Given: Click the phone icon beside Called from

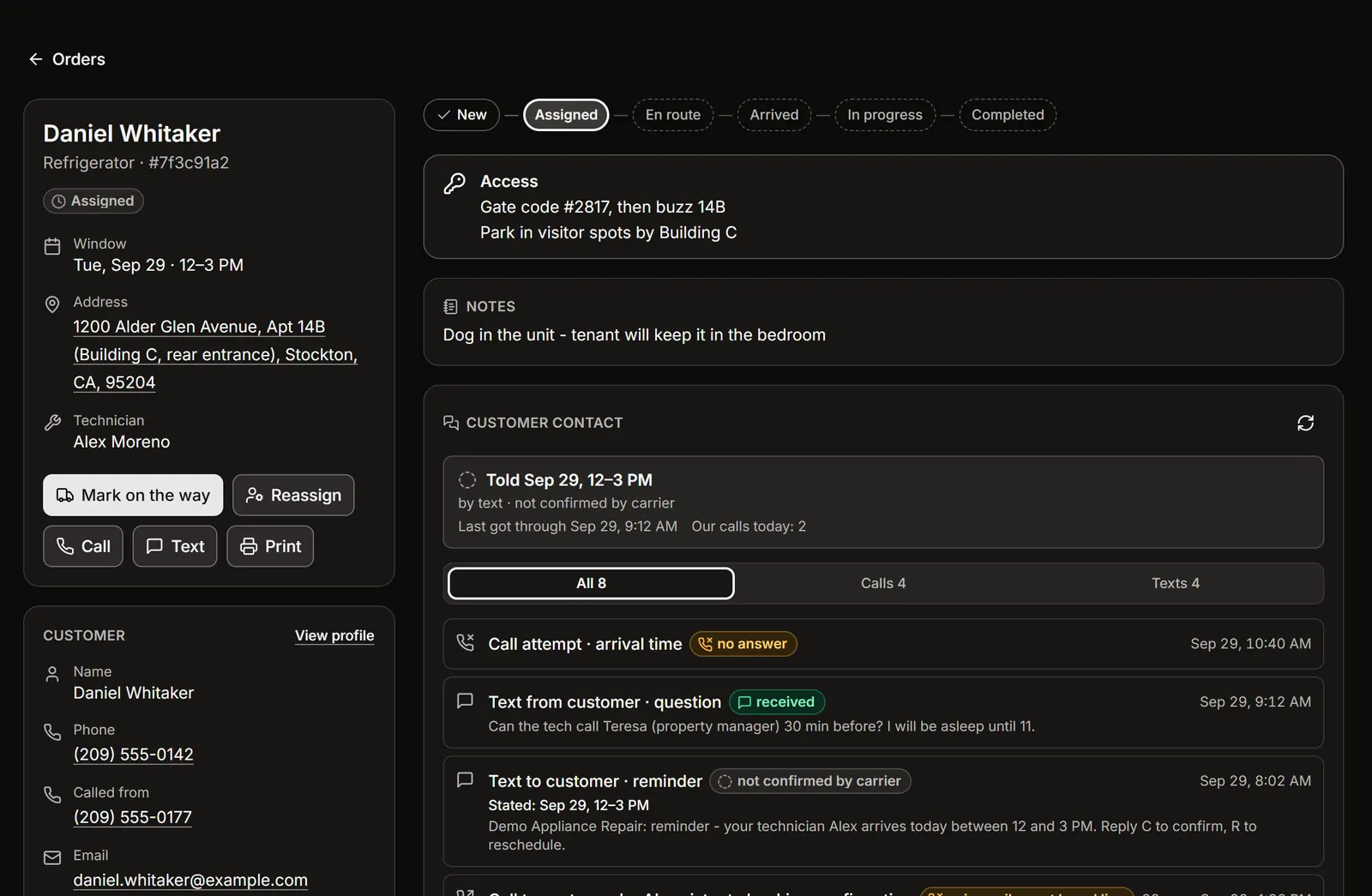Looking at the screenshot, I should 52,795.
